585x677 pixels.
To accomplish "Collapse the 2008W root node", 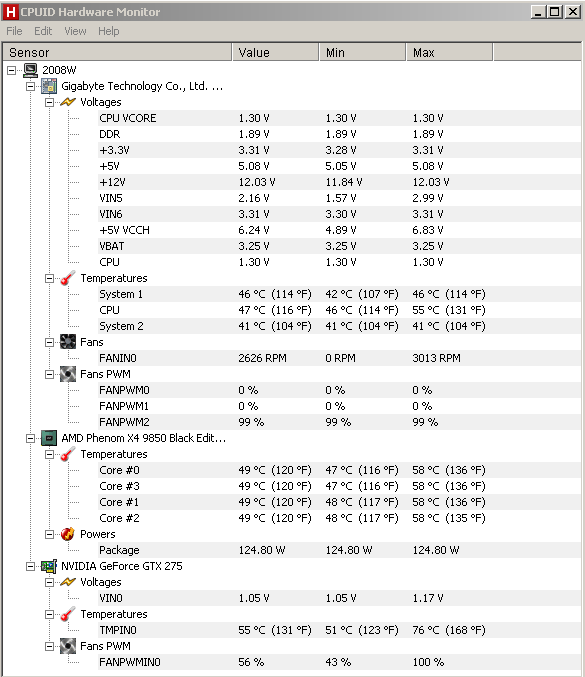I will pos(12,70).
